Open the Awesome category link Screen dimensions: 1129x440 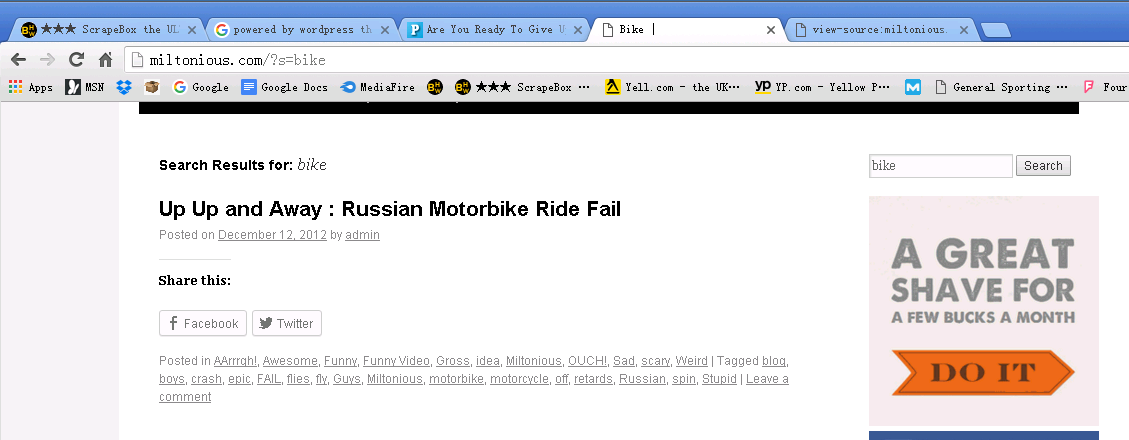tap(291, 361)
